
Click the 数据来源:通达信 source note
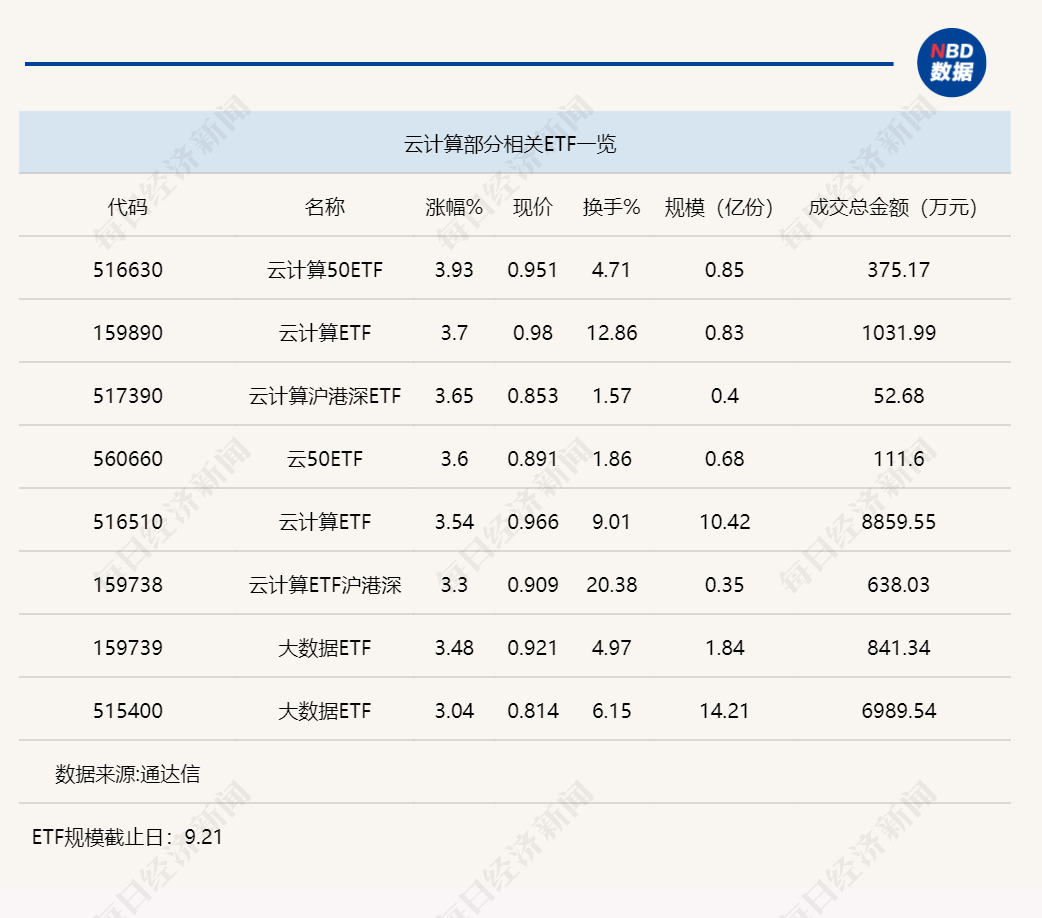click(128, 773)
